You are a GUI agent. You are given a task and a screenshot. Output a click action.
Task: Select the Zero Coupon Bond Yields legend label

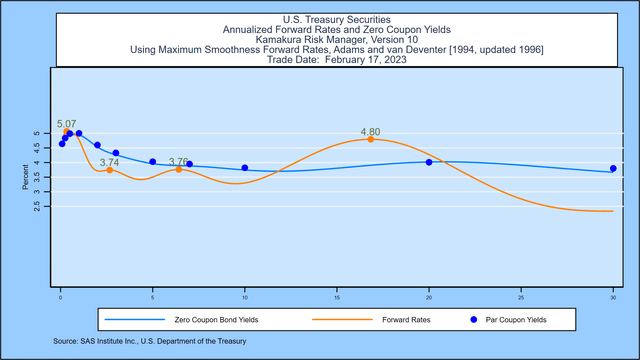[216, 320]
